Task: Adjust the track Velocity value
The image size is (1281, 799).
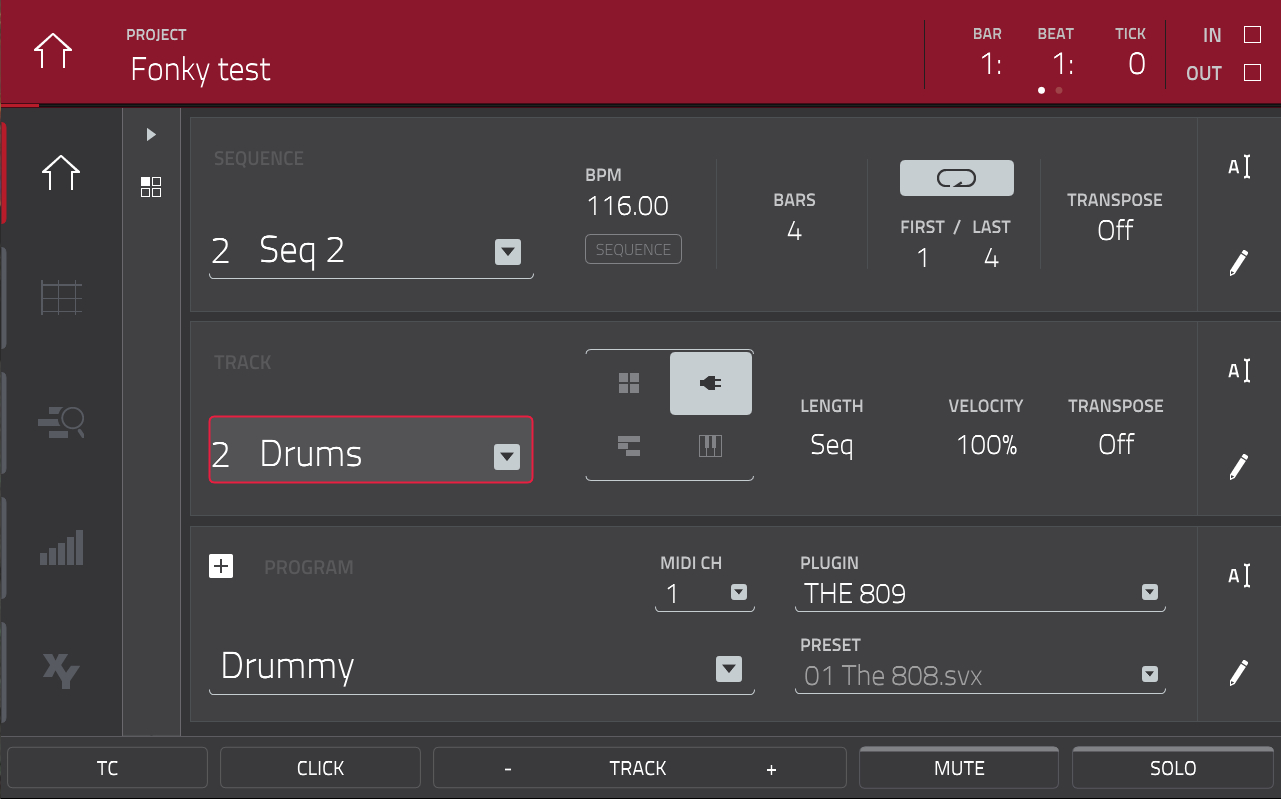Action: tap(986, 445)
